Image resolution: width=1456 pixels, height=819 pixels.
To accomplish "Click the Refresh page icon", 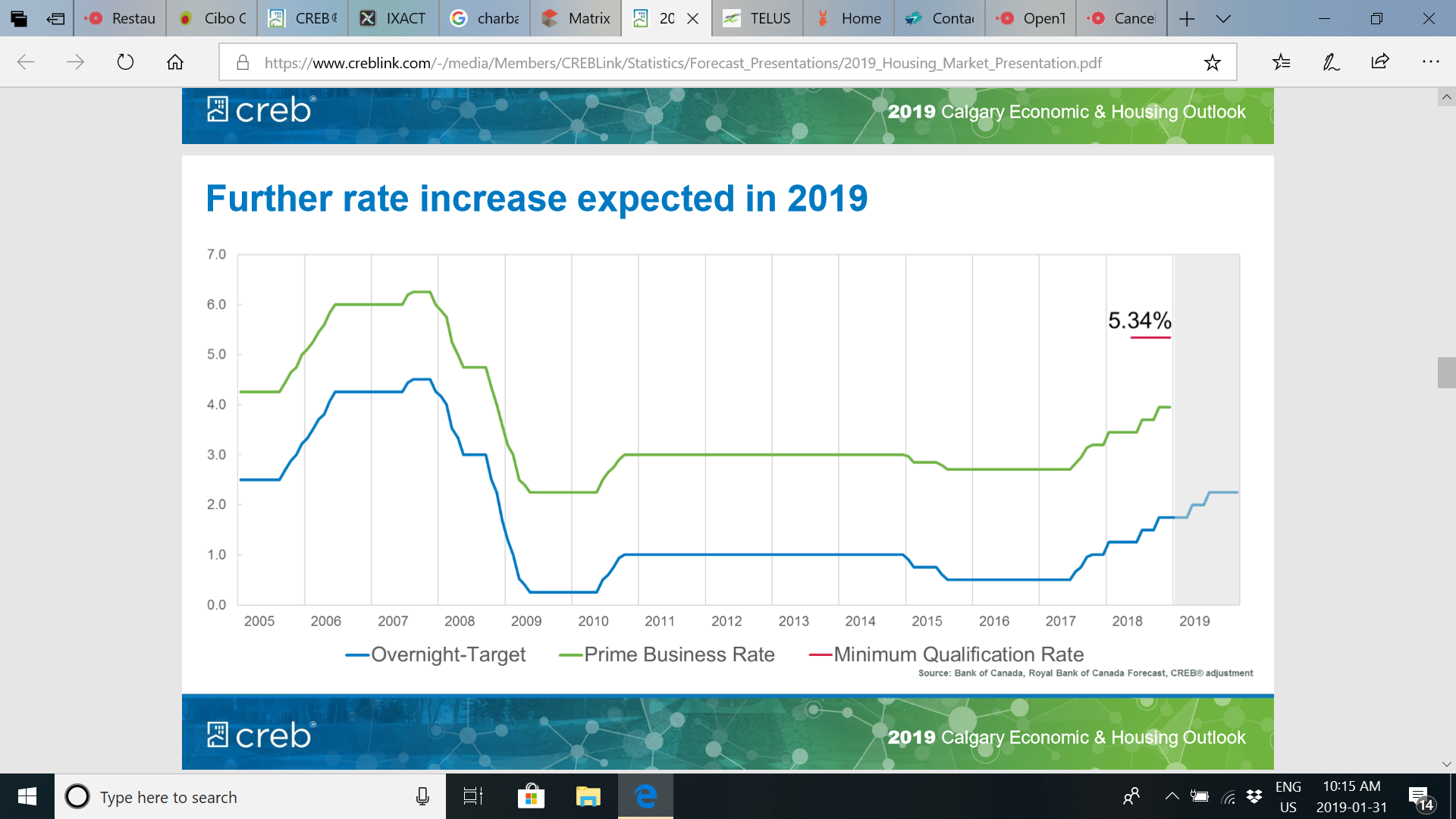I will pyautogui.click(x=125, y=62).
